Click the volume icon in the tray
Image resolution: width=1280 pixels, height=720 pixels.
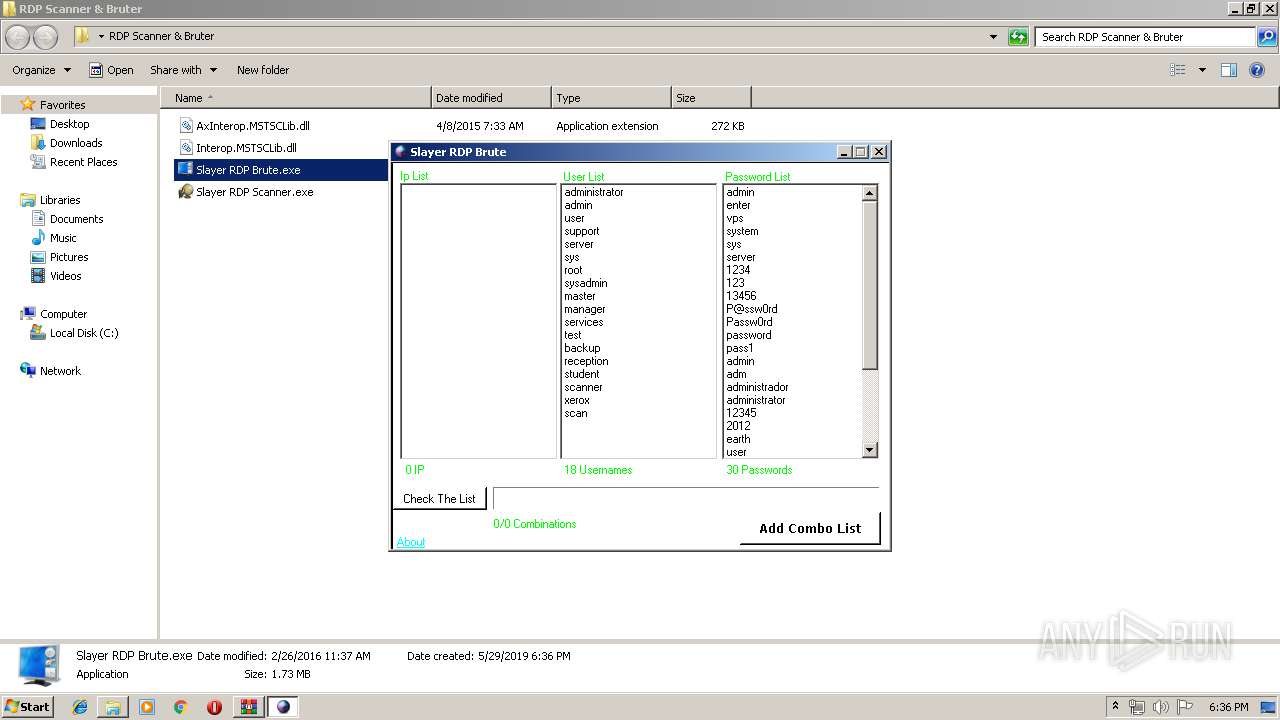click(1160, 707)
